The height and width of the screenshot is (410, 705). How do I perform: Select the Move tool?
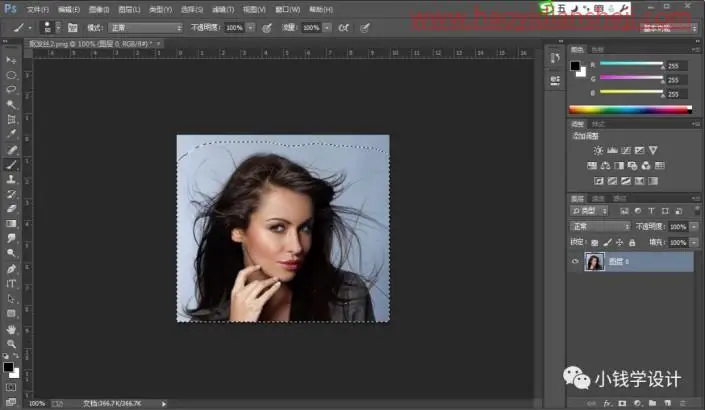(11, 60)
